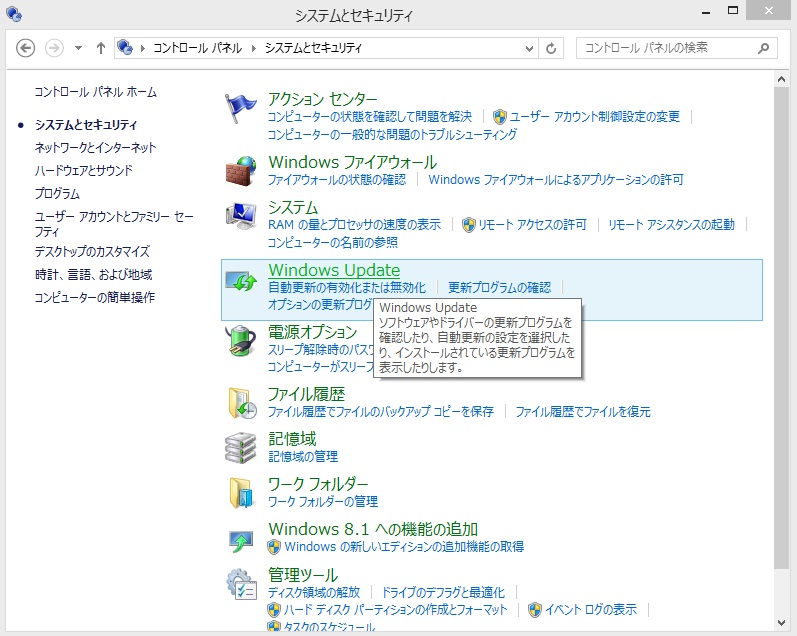Open the Administrative Tools gear icon
Viewport: 797px width, 636px height.
[241, 584]
